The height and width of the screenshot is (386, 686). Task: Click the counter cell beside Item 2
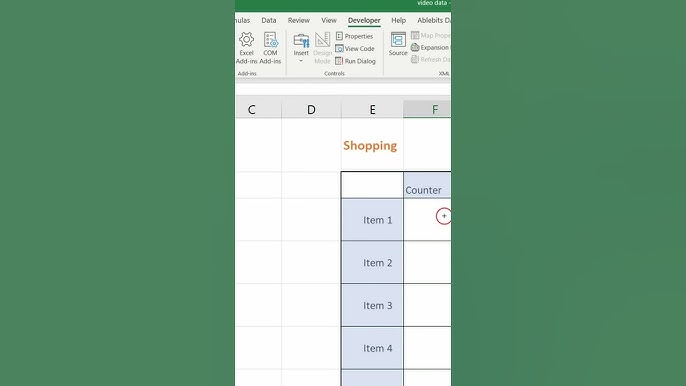(x=427, y=263)
